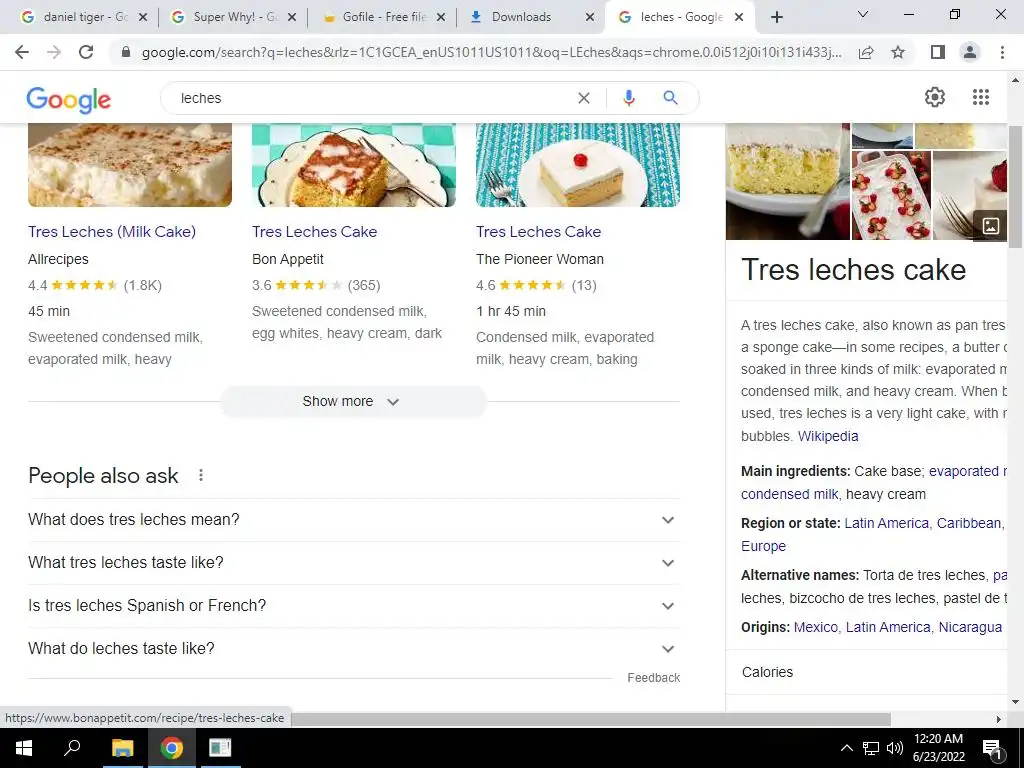Close the Downloads tab
1024x768 pixels.
point(590,17)
